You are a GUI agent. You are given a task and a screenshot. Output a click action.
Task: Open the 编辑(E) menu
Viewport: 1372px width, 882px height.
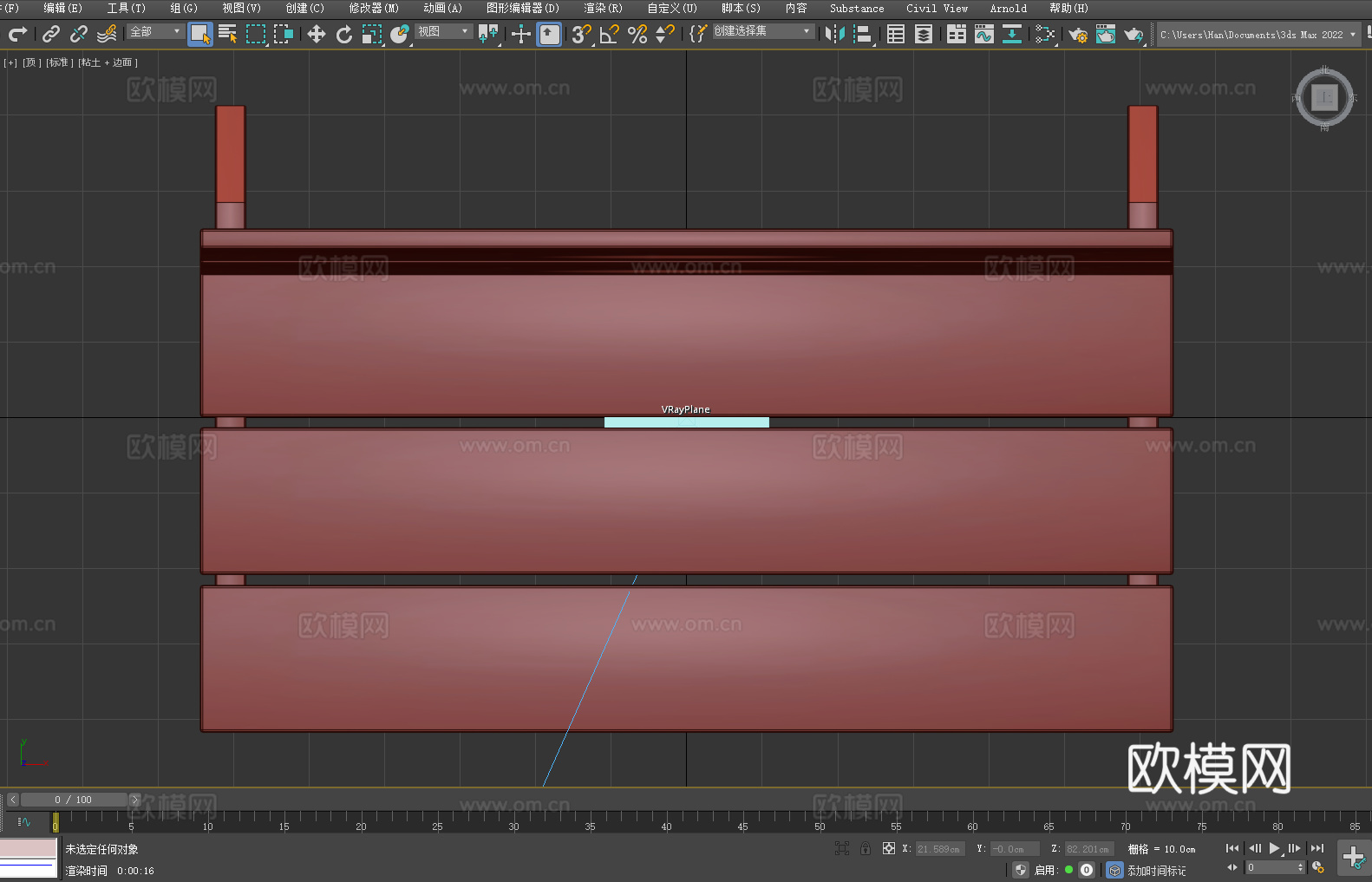(x=63, y=8)
